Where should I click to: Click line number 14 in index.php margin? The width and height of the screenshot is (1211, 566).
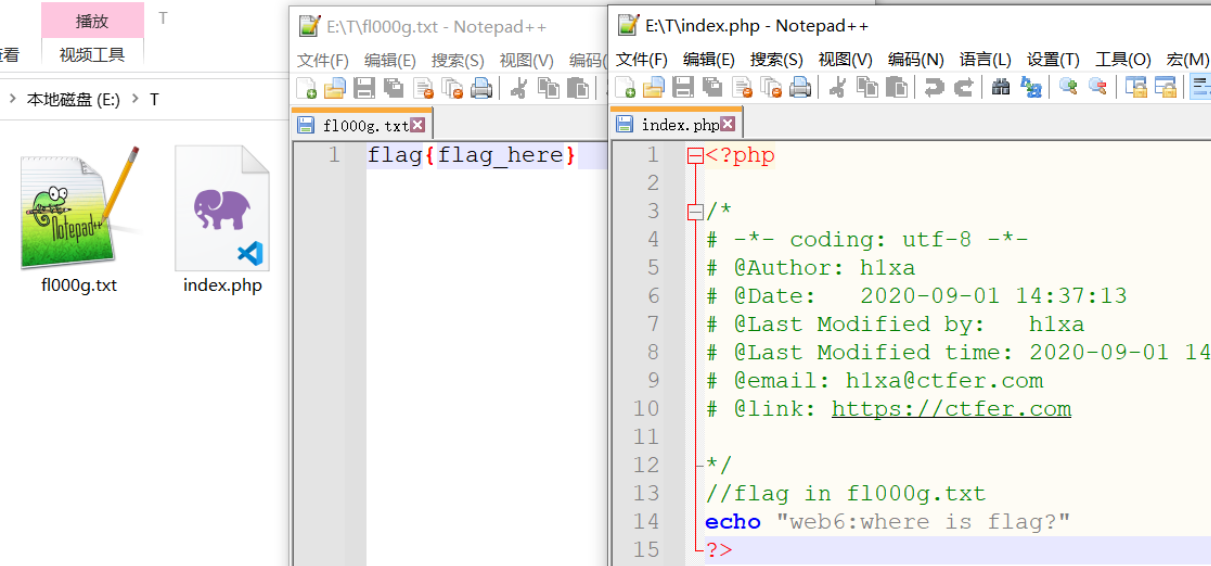click(646, 521)
